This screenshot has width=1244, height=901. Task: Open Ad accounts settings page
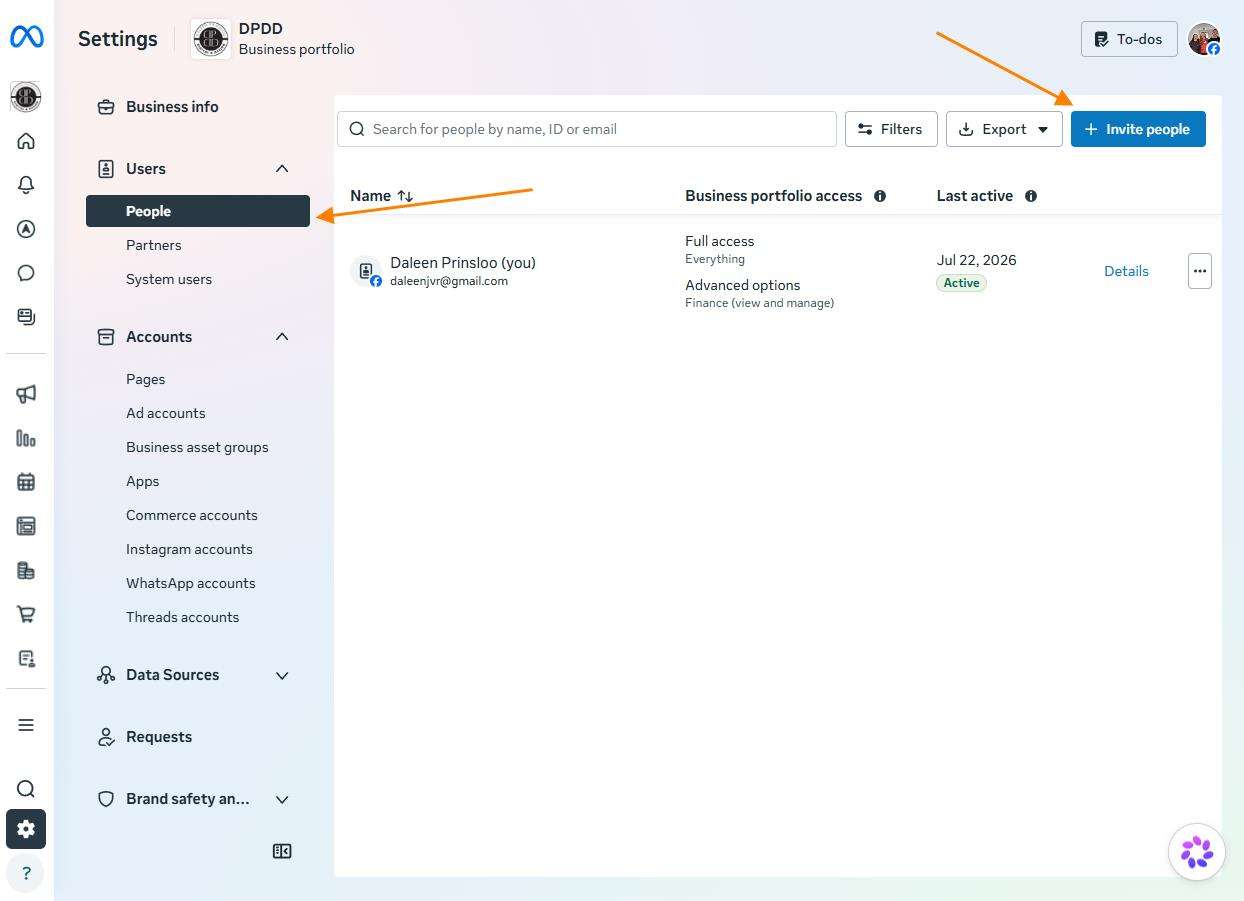pyautogui.click(x=166, y=413)
